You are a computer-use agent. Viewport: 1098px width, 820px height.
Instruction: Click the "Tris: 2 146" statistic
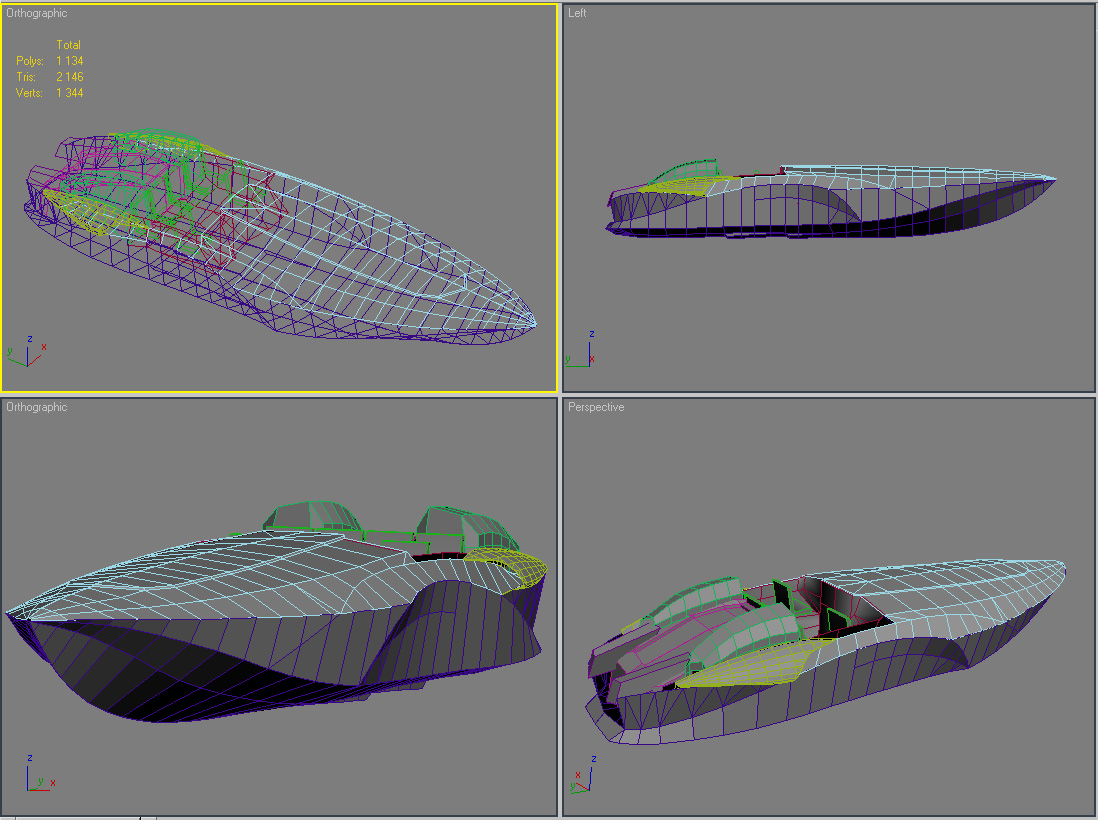pos(50,77)
